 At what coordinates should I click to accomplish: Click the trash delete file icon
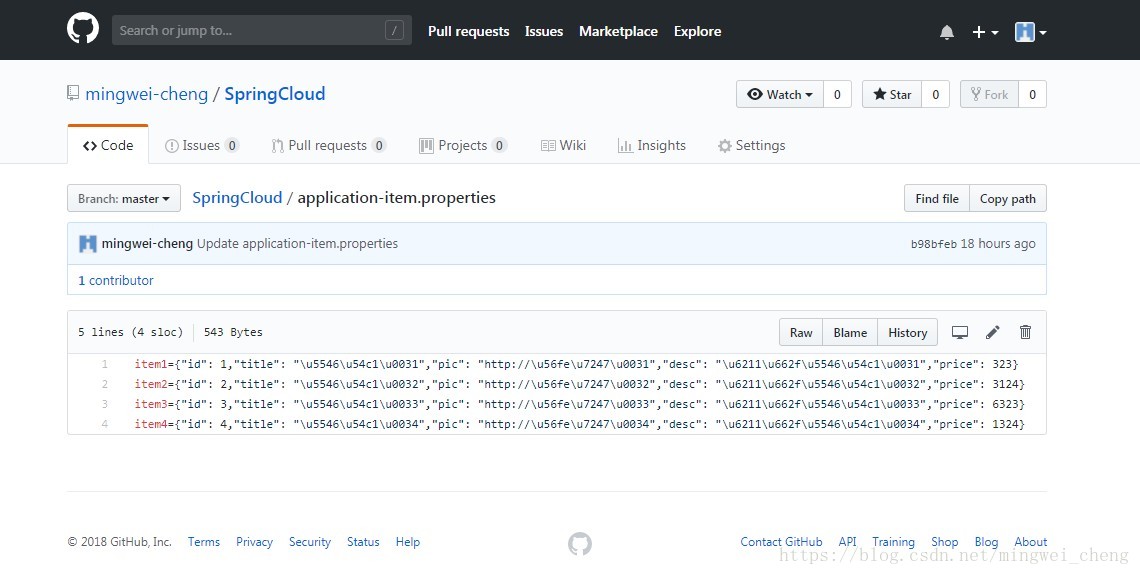pyautogui.click(x=1025, y=332)
